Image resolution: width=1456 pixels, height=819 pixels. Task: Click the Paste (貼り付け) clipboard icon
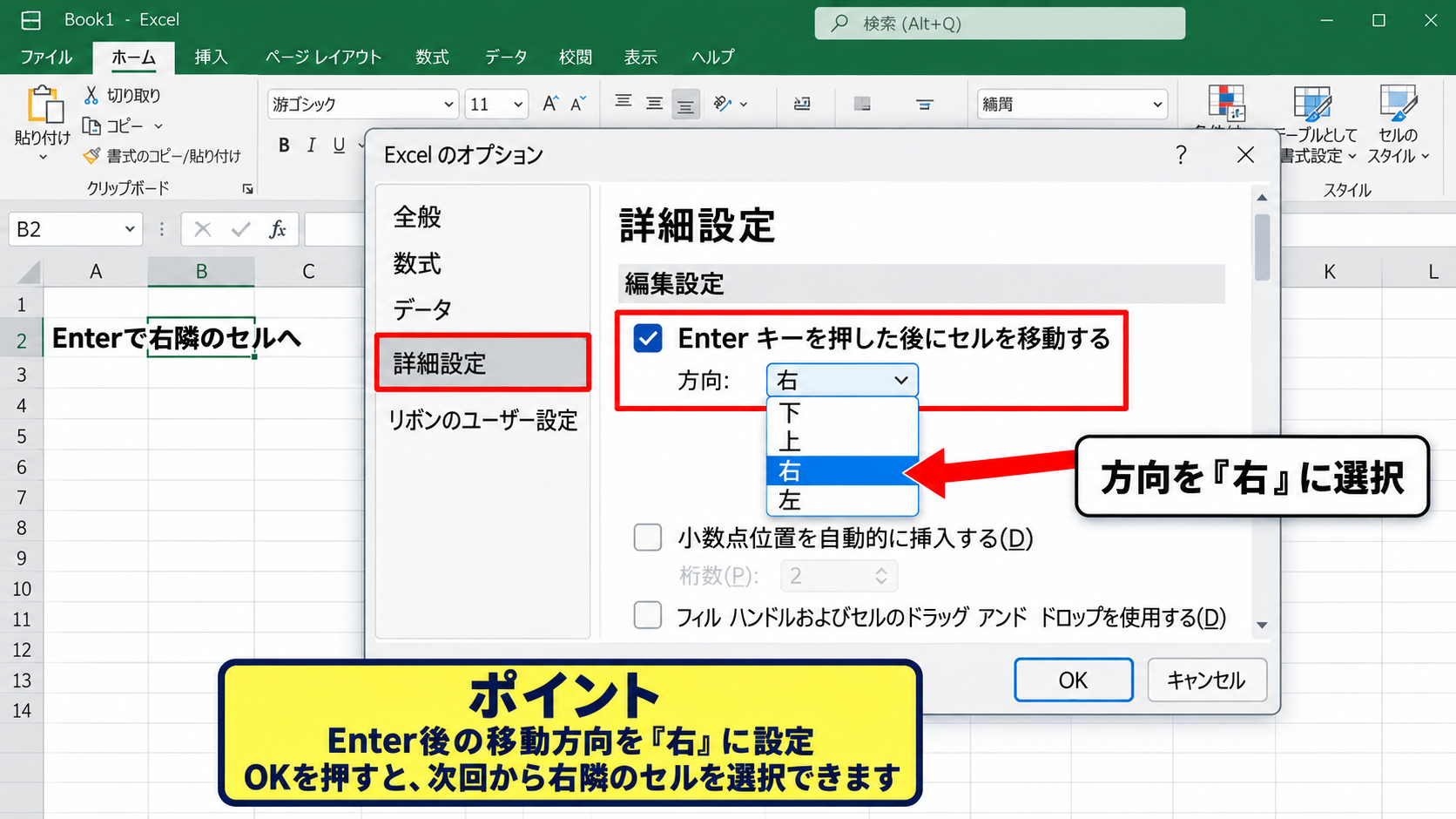pyautogui.click(x=44, y=105)
